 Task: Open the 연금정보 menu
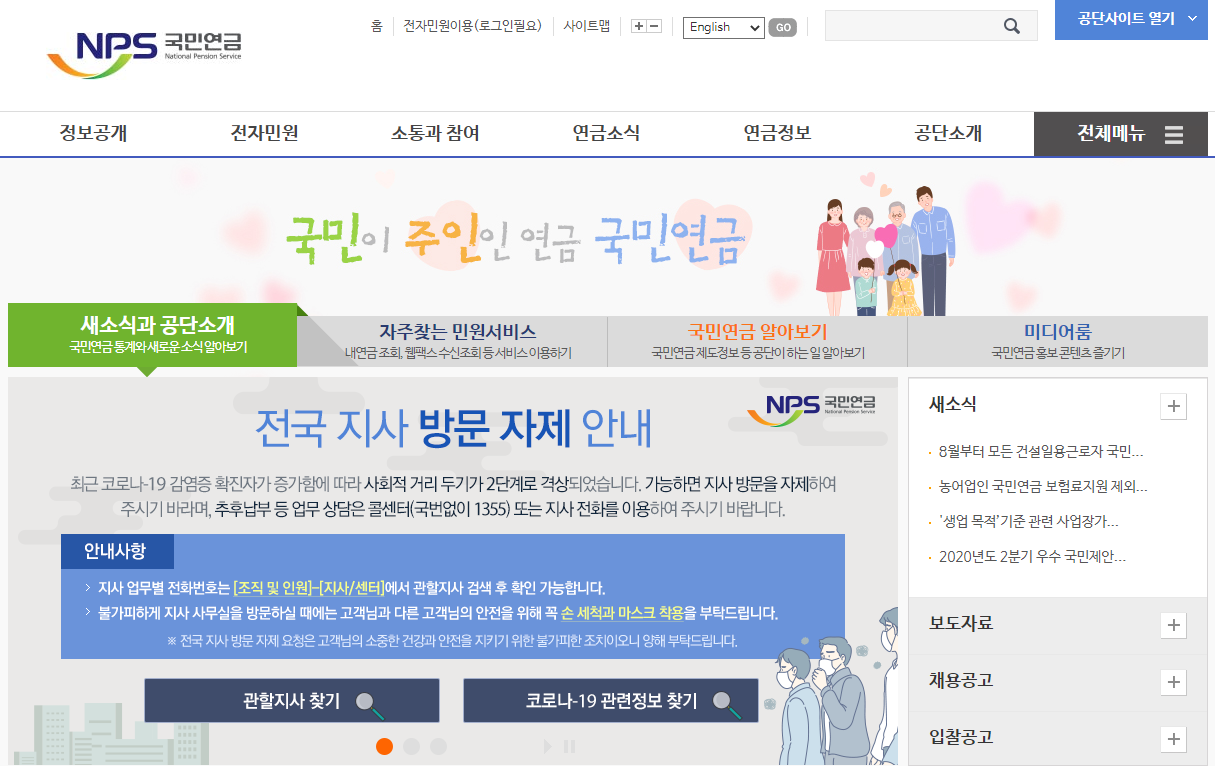pyautogui.click(x=778, y=134)
